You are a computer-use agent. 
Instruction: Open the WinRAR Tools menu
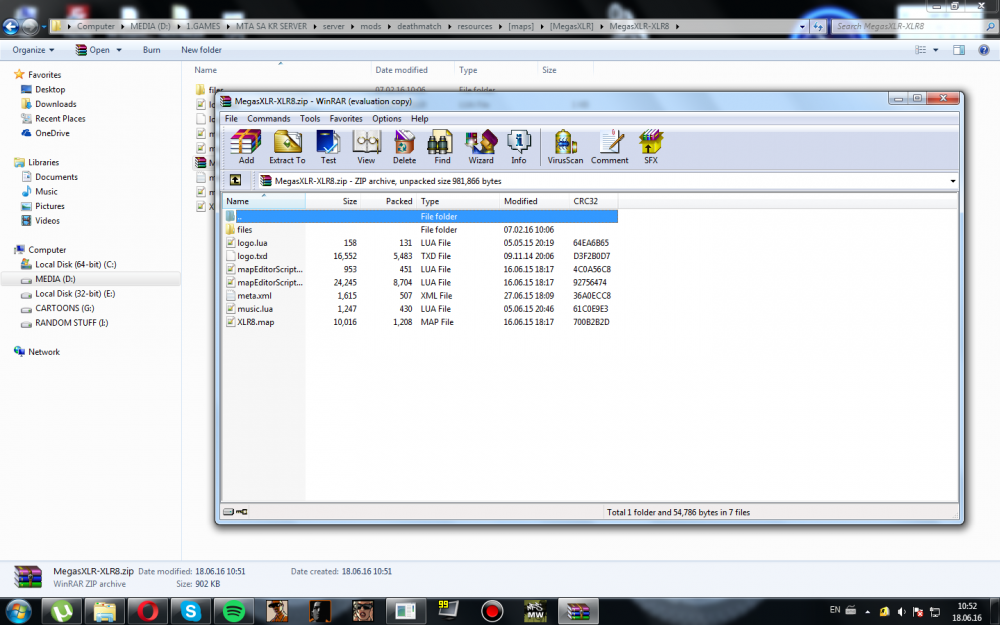point(310,119)
